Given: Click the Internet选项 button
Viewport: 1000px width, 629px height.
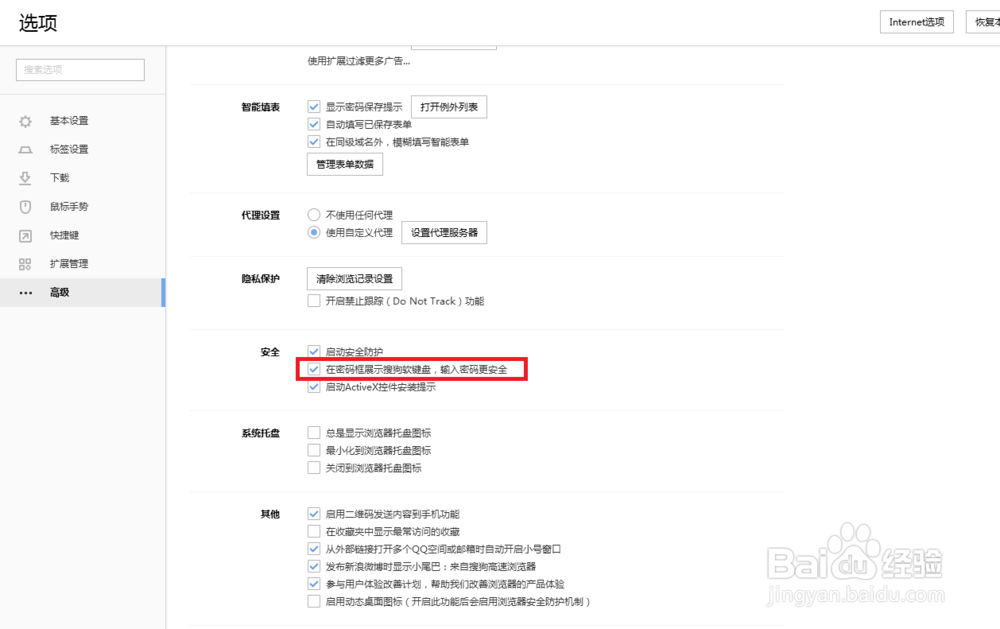Looking at the screenshot, I should tap(916, 21).
